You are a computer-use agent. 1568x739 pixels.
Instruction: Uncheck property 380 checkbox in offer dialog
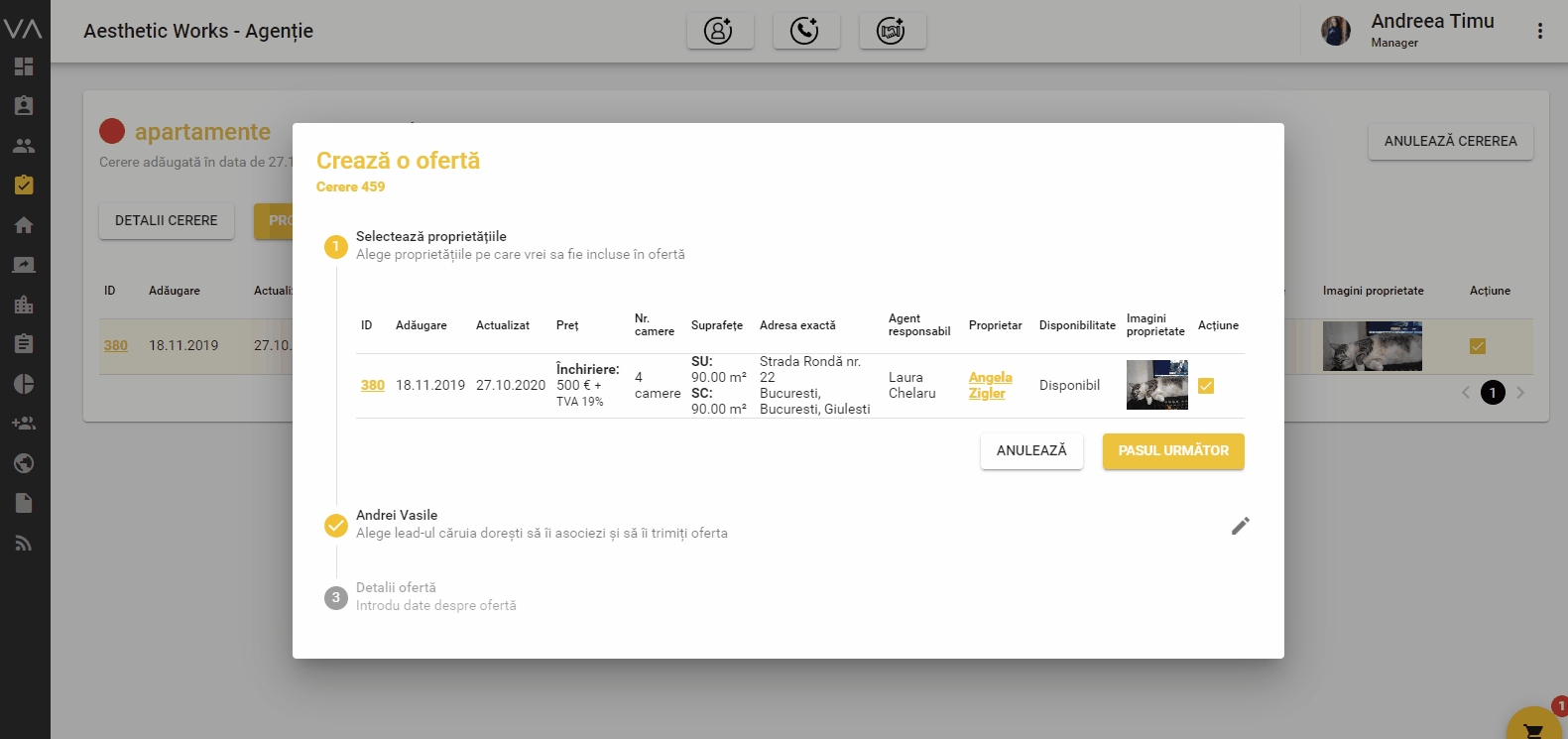tap(1206, 386)
